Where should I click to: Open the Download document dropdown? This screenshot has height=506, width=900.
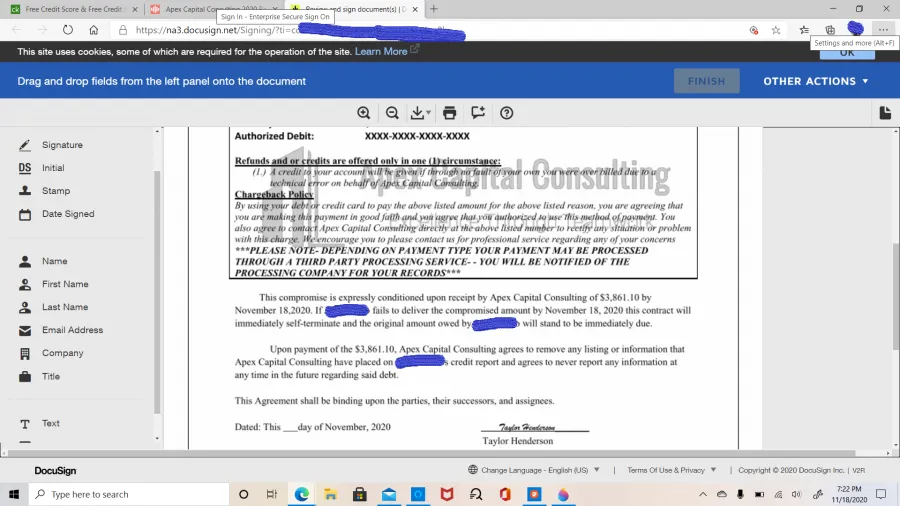click(420, 113)
